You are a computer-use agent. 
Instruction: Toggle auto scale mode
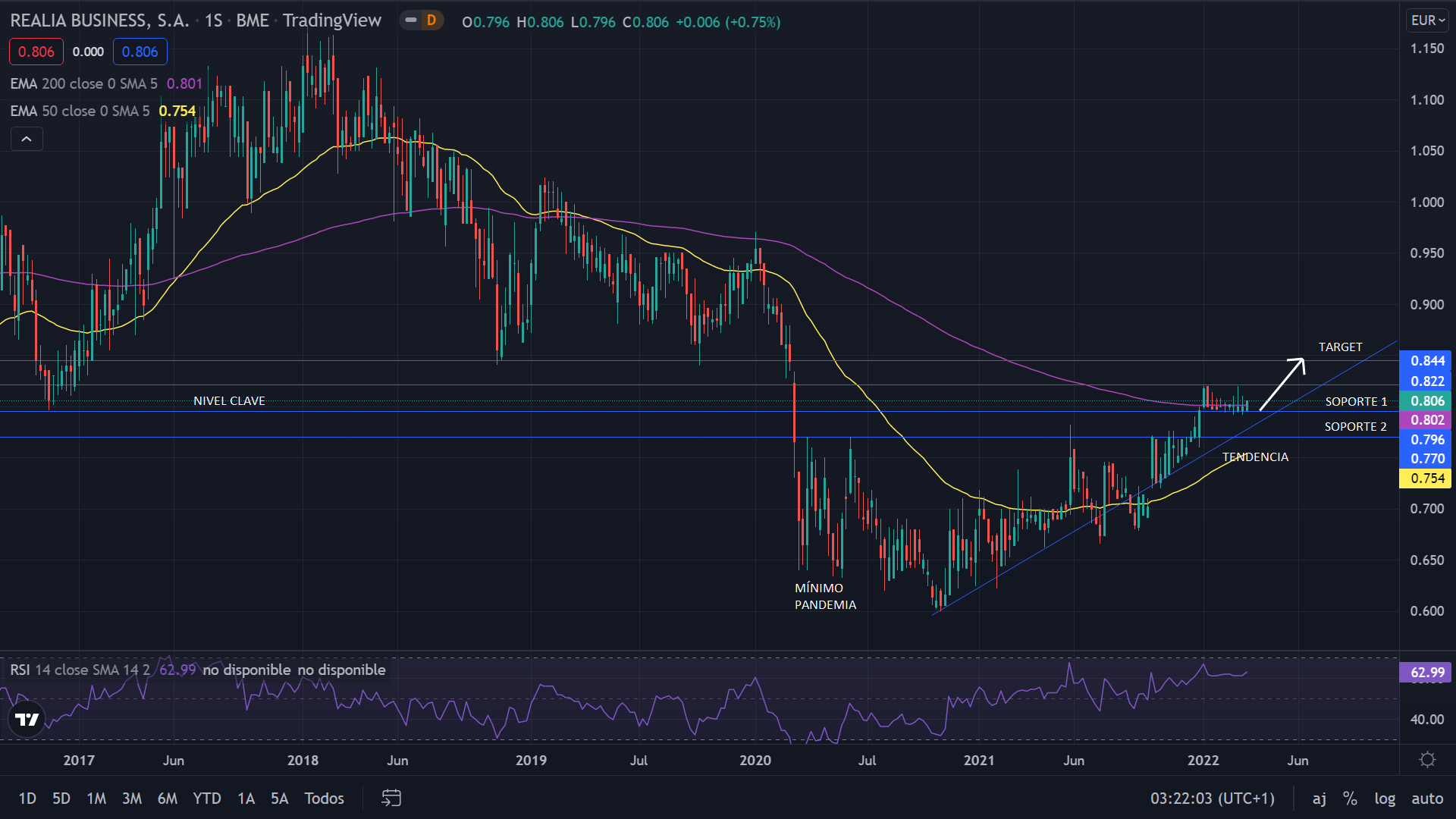(x=1426, y=798)
